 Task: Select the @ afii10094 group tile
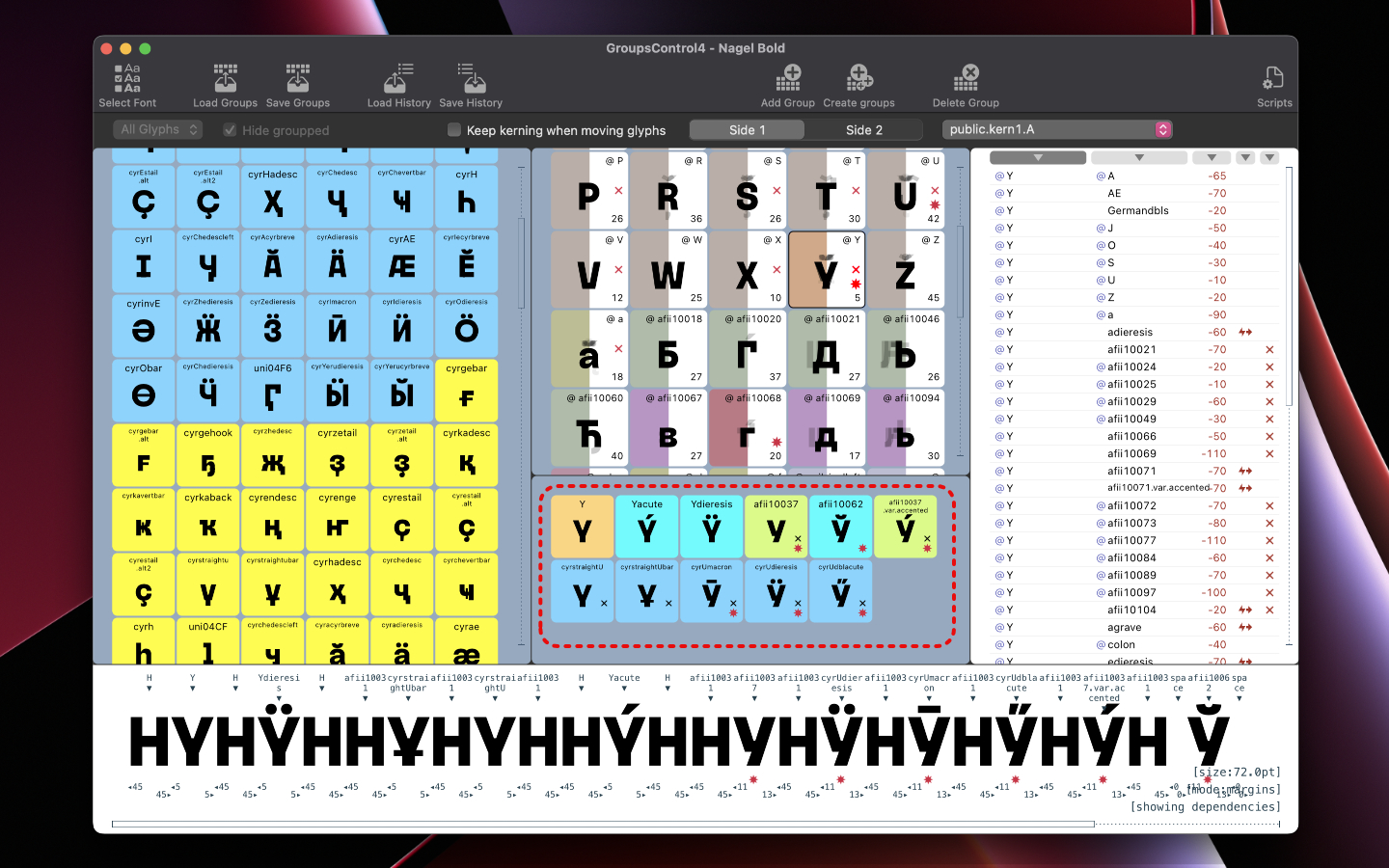[905, 427]
